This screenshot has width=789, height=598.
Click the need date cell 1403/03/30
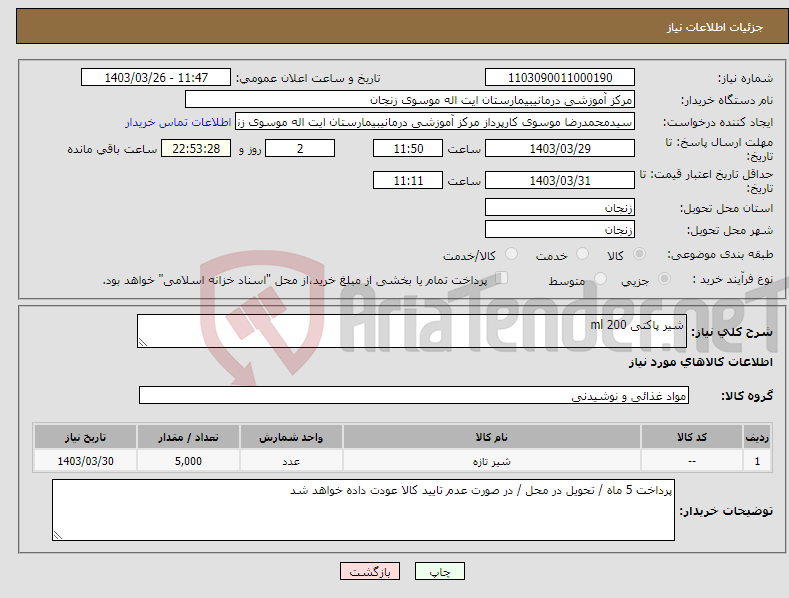86,461
